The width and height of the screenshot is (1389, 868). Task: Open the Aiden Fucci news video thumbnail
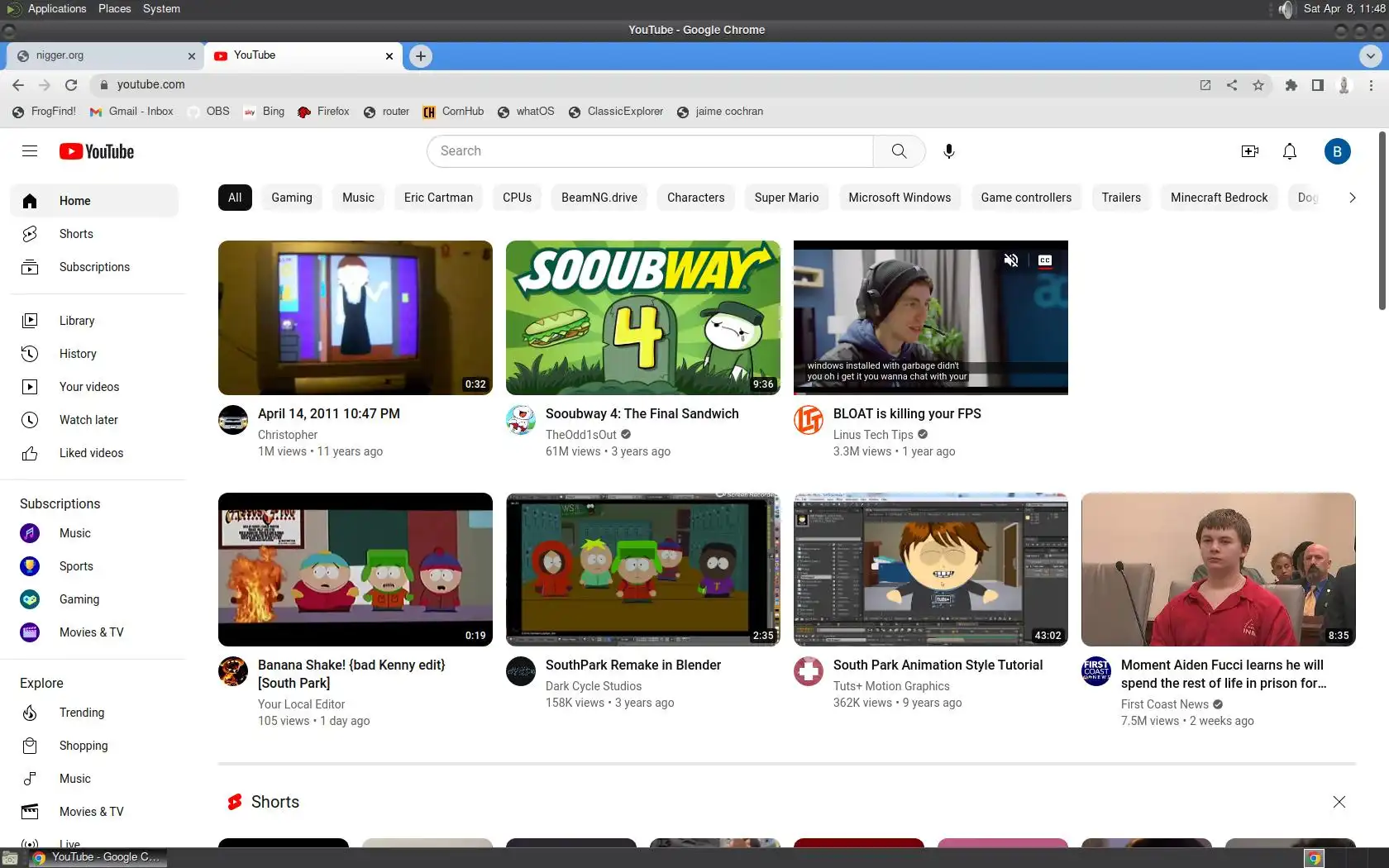pos(1219,570)
